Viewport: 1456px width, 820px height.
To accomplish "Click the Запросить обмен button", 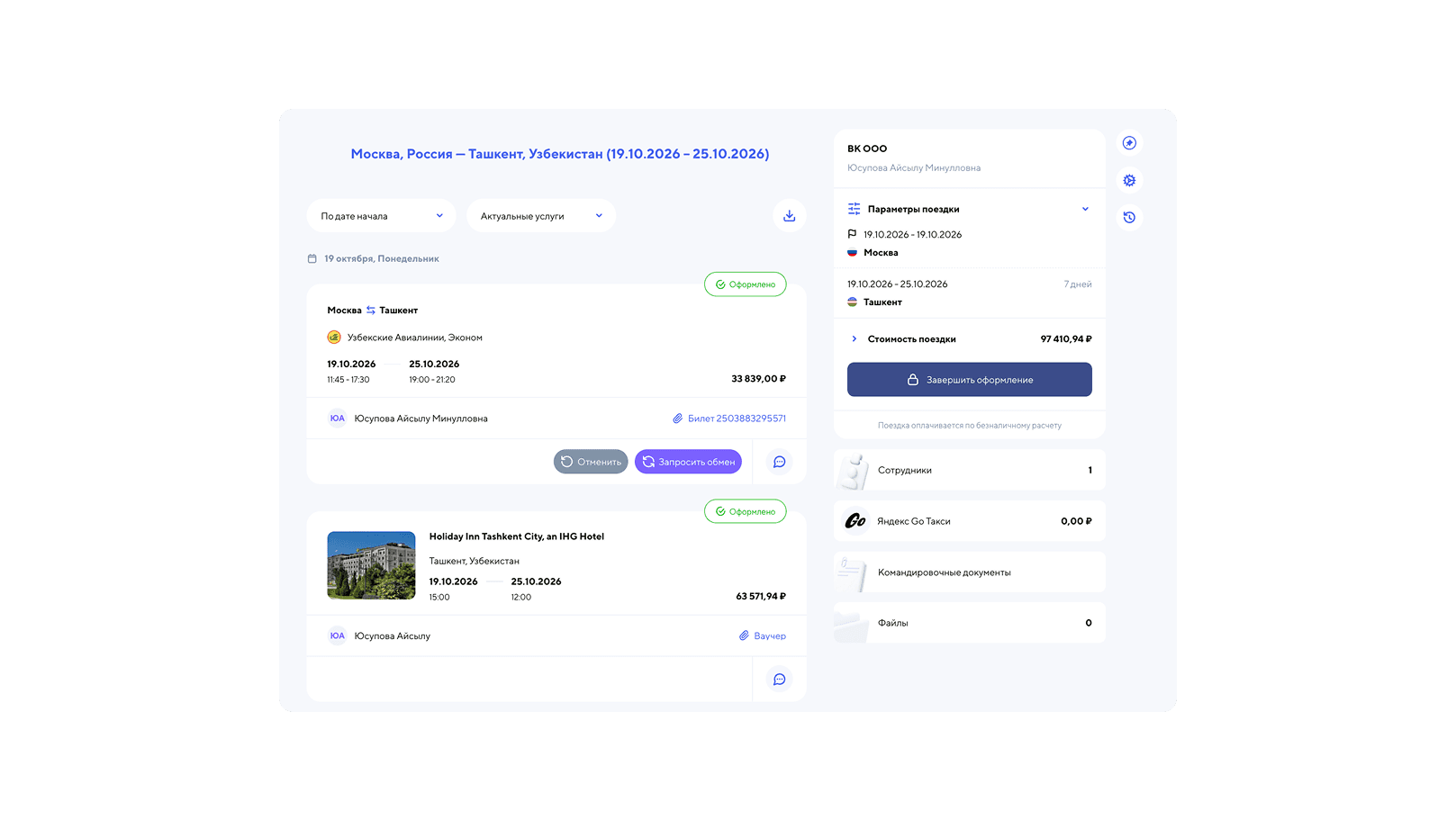I will 688,462.
